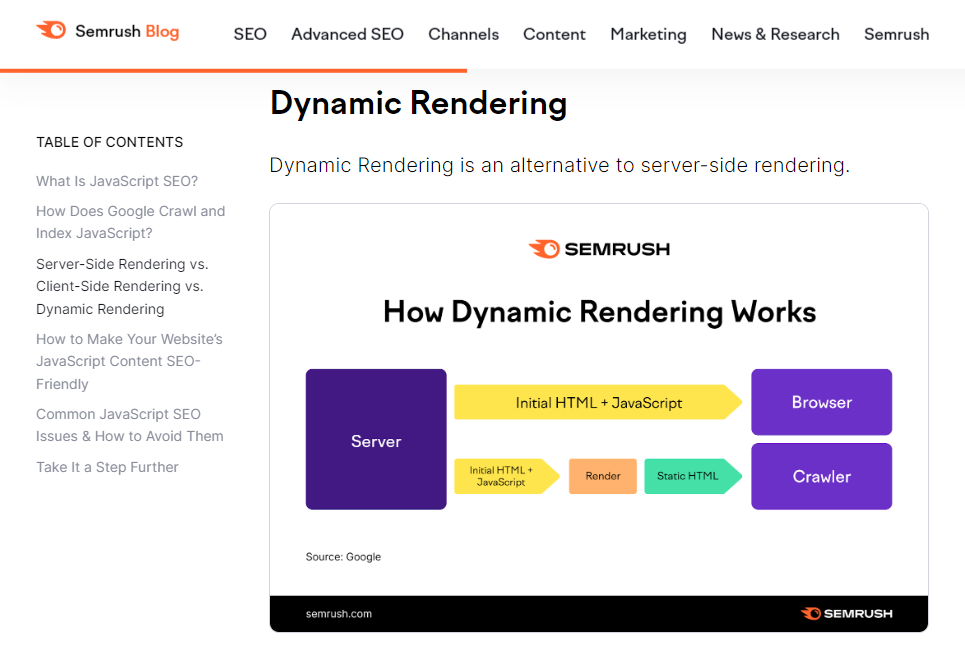Click the small yellow Initial HTML + JavaScript arrow
Image resolution: width=965 pixels, height=651 pixels.
[x=507, y=476]
